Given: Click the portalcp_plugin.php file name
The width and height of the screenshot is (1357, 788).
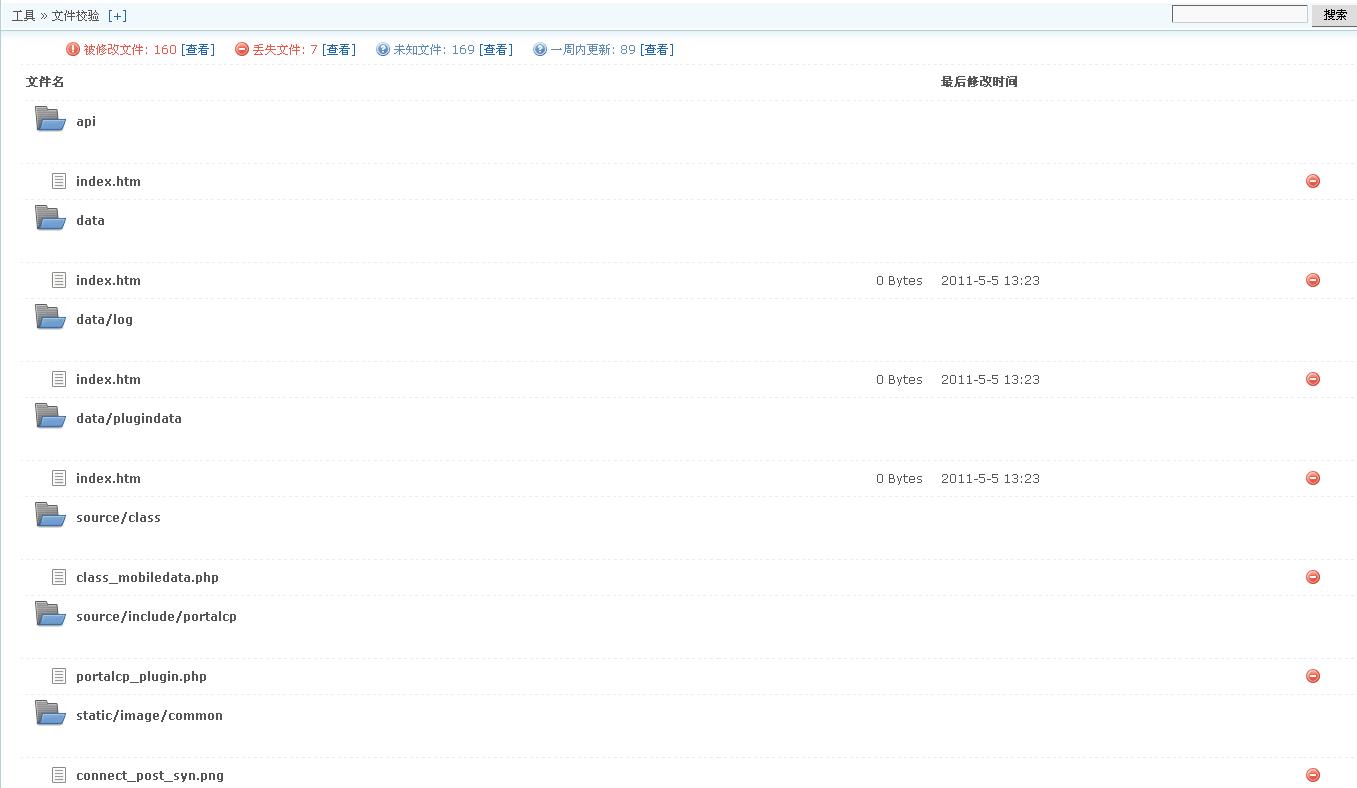Looking at the screenshot, I should (x=141, y=676).
